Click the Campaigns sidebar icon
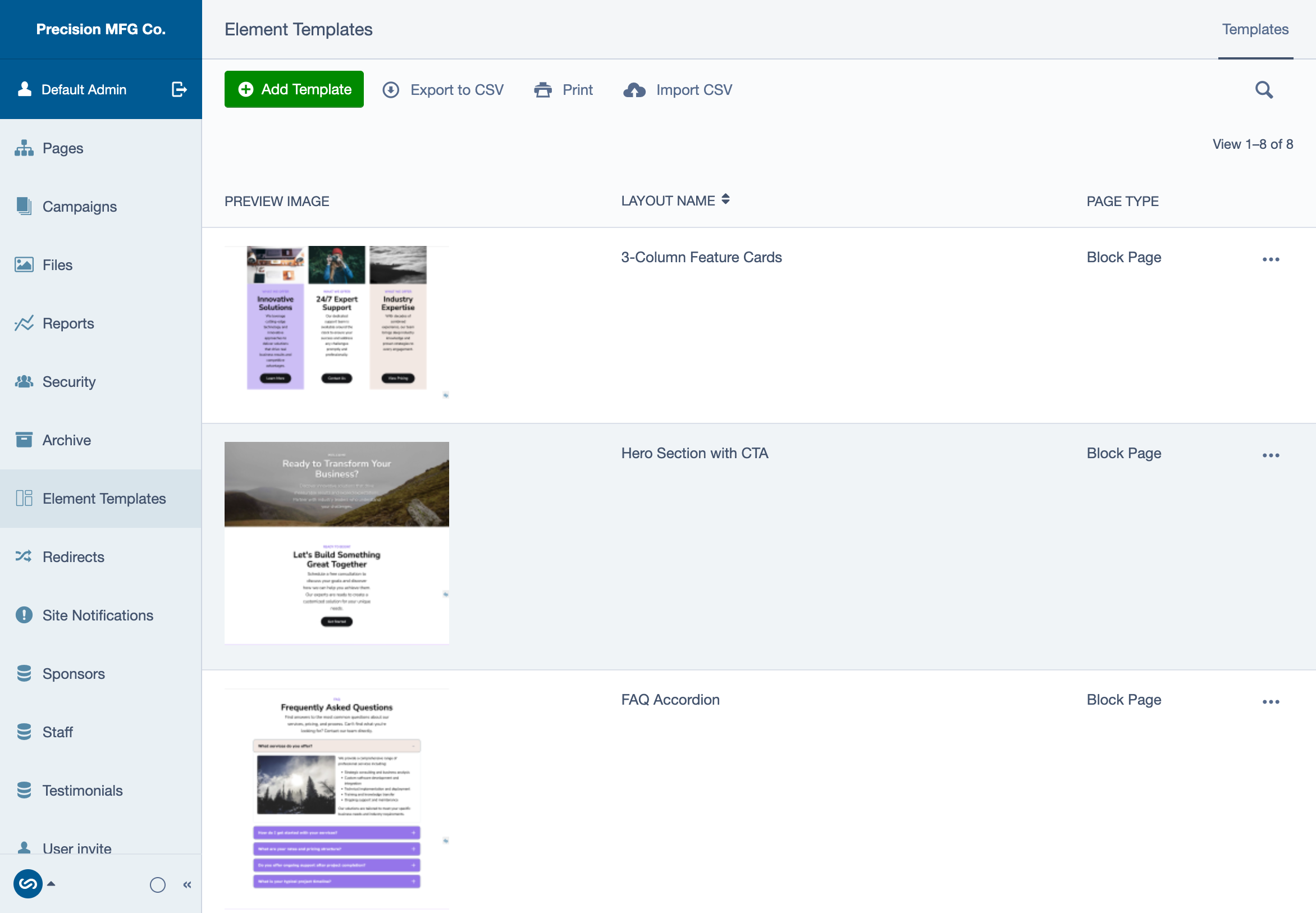 coord(24,207)
